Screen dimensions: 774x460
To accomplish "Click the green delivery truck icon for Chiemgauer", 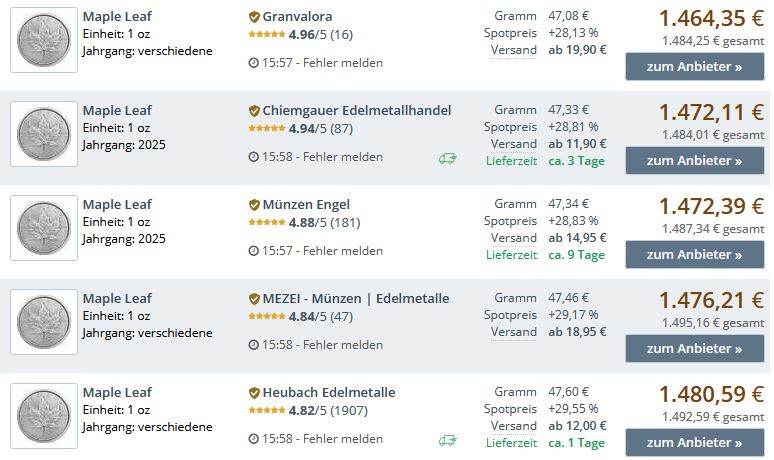I will click(x=446, y=158).
